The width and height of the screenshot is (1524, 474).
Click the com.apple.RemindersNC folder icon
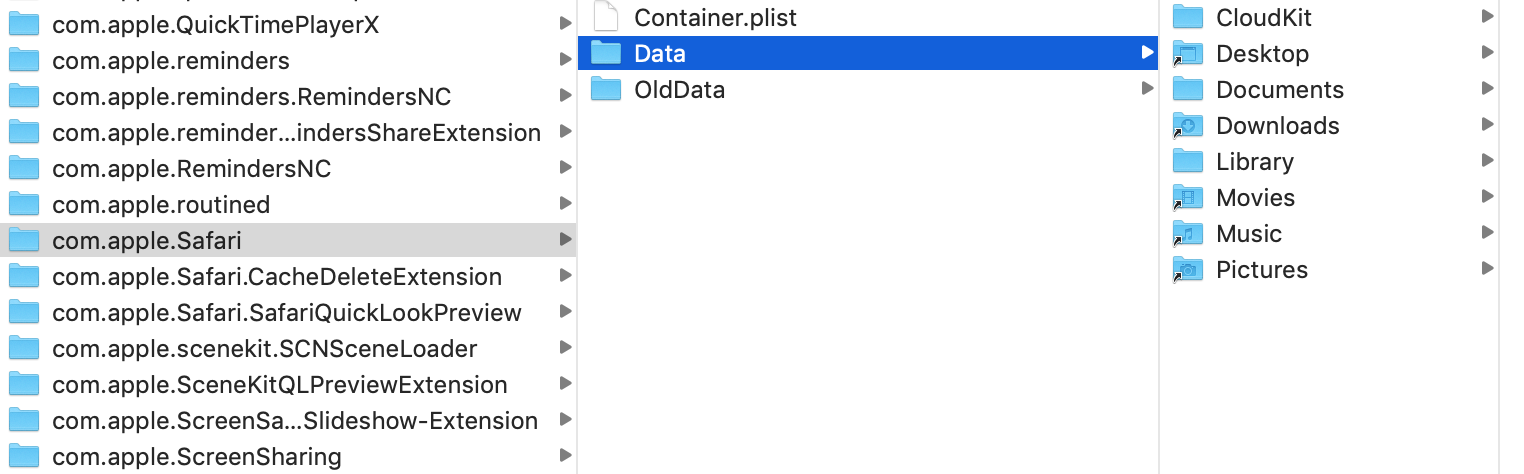click(24, 169)
